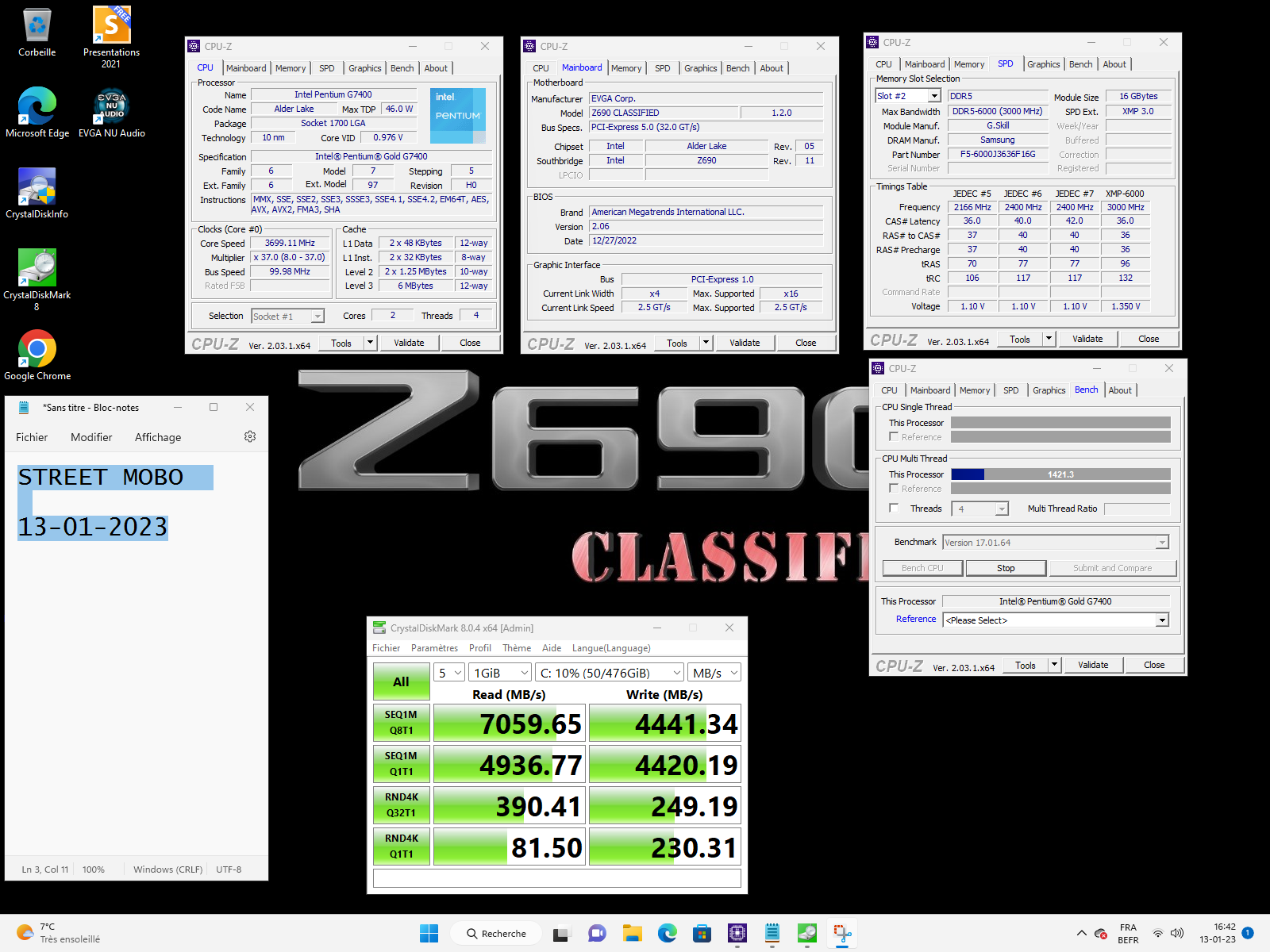Click the taskbar Recherche search box

point(496,934)
